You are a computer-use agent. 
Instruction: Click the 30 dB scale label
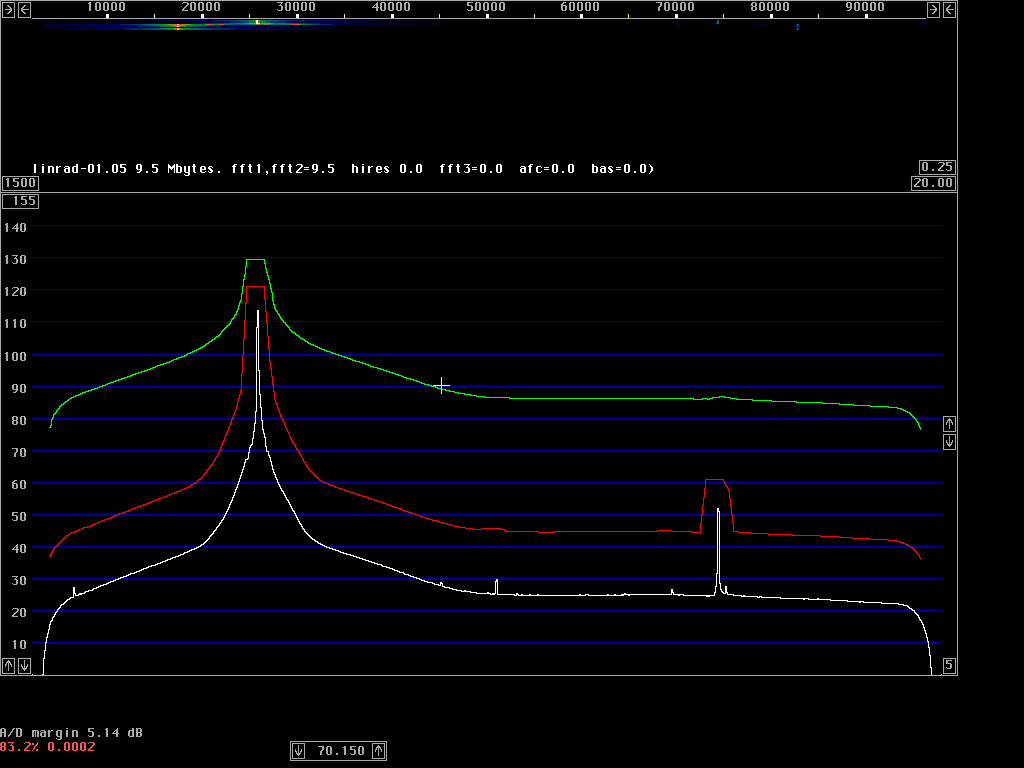(19, 580)
